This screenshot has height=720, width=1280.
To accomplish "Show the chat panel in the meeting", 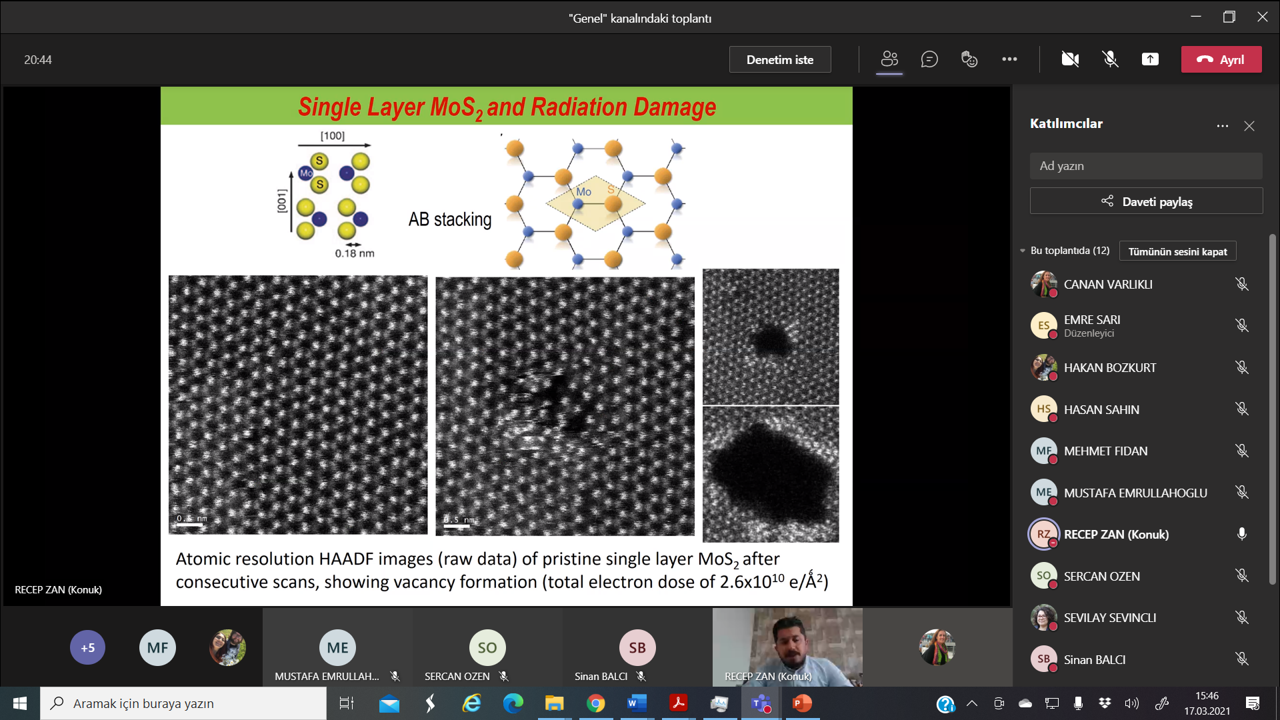I will pyautogui.click(x=929, y=59).
